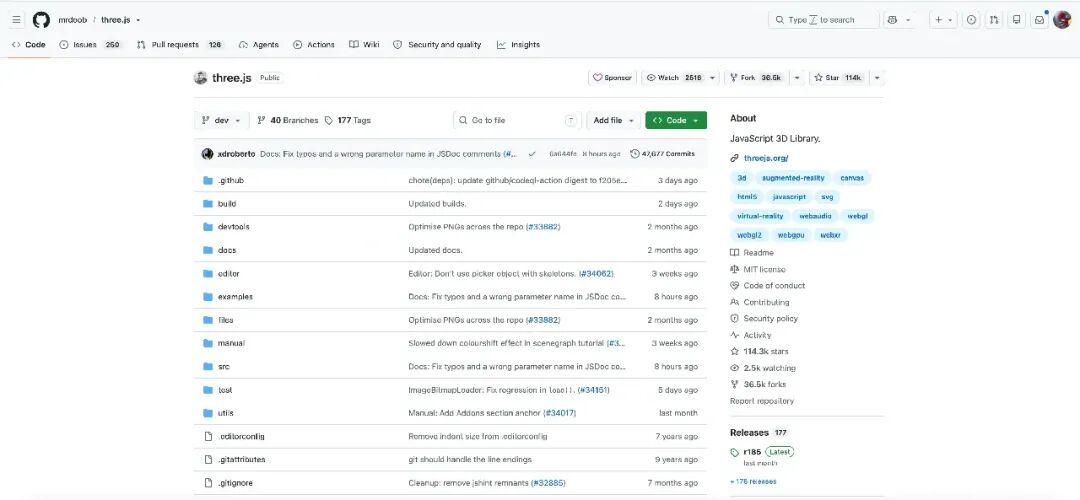Open the #34062 pull request link
The width and height of the screenshot is (1080, 500).
596,273
